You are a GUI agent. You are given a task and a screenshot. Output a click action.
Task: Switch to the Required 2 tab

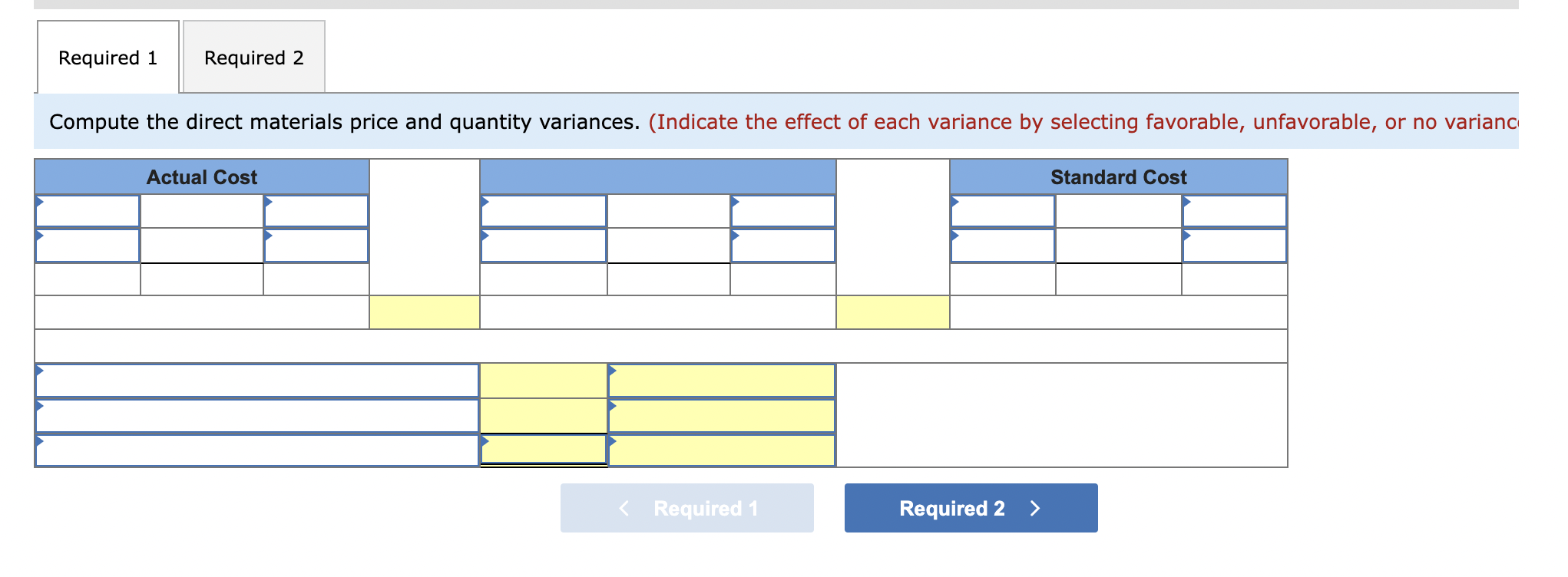[x=254, y=58]
